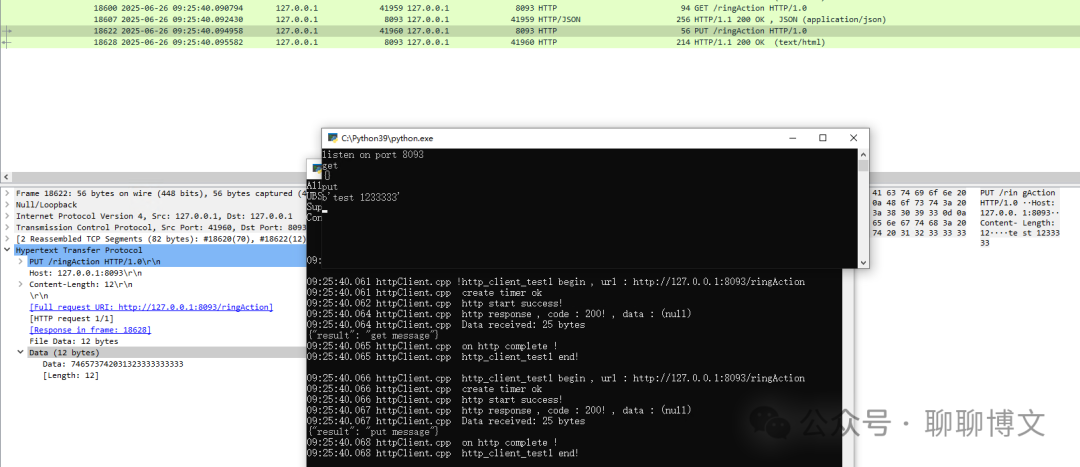Image resolution: width=1080 pixels, height=467 pixels.
Task: Expand the PUT /ringAction HTTP/1.0 node
Action: click(21, 262)
